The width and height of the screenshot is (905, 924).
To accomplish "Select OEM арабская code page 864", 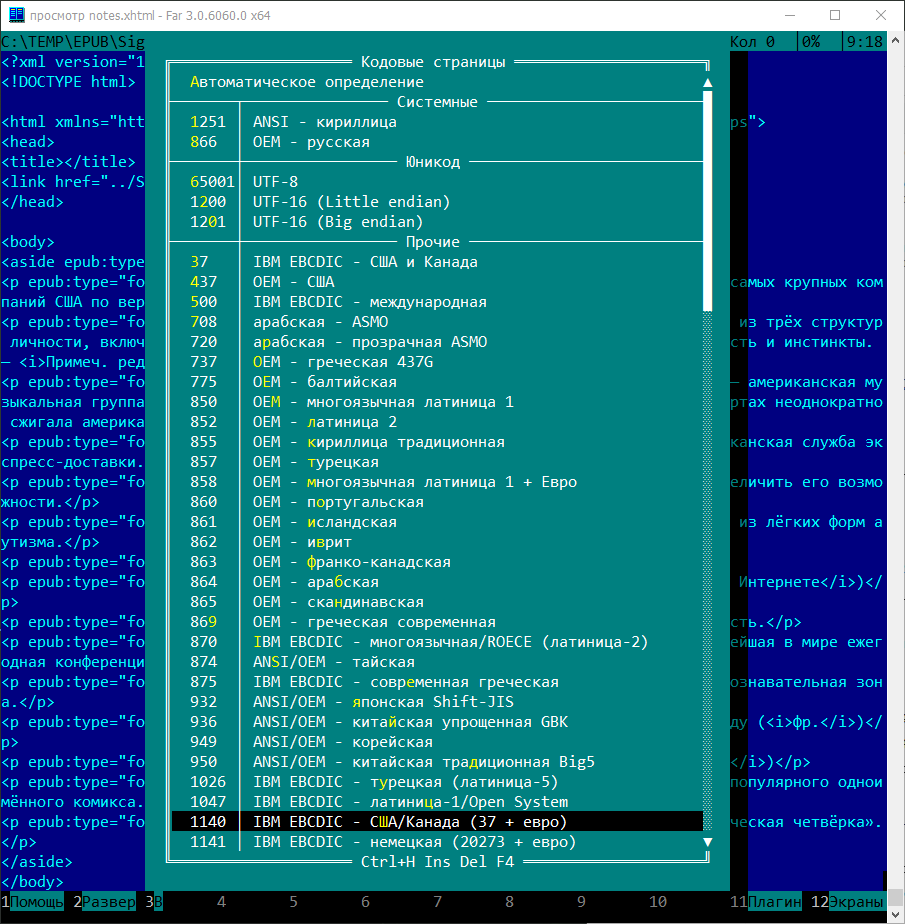I will pos(437,583).
